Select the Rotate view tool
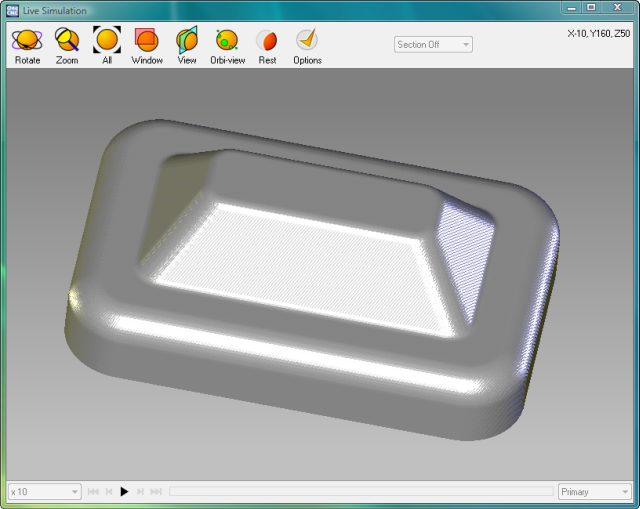Image resolution: width=640 pixels, height=509 pixels. click(x=27, y=46)
